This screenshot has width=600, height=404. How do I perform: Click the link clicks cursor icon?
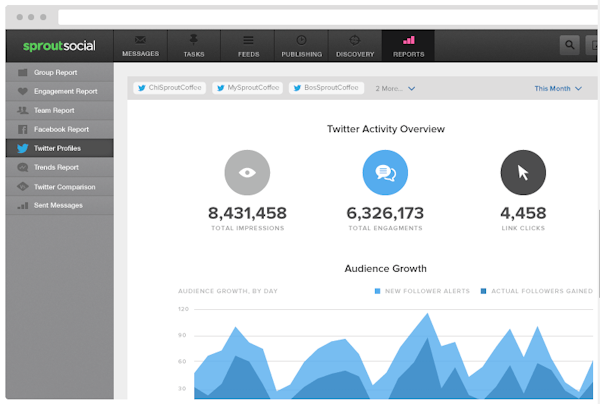pos(523,173)
